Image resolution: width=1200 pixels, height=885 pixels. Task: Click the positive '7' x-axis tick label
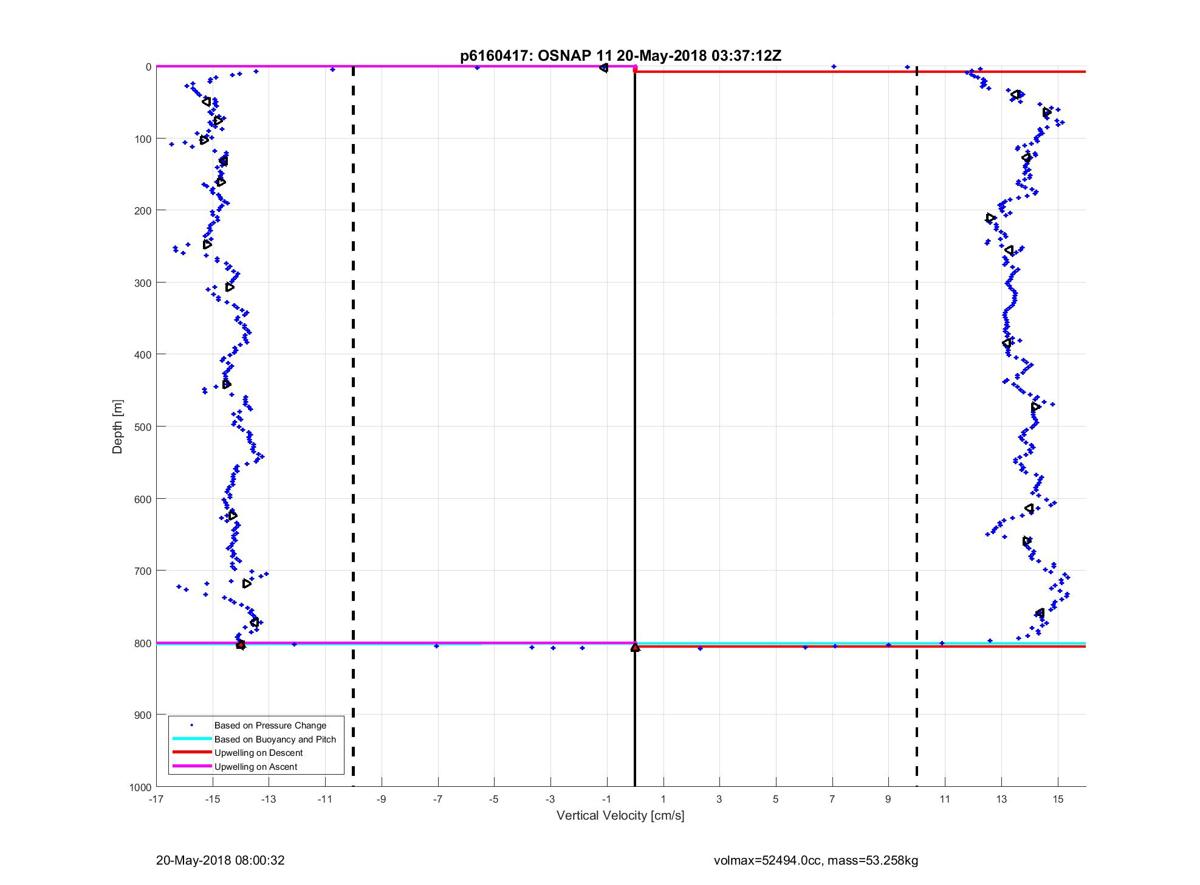coord(832,799)
